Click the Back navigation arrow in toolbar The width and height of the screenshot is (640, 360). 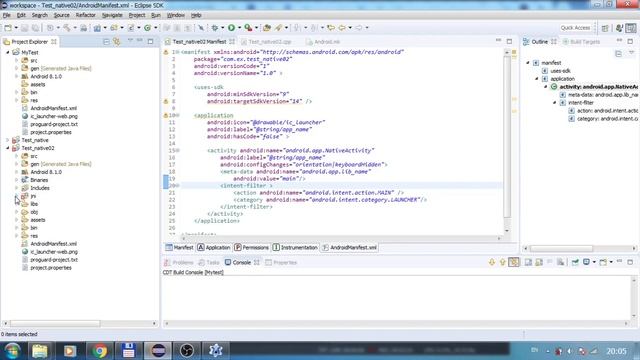point(342,28)
